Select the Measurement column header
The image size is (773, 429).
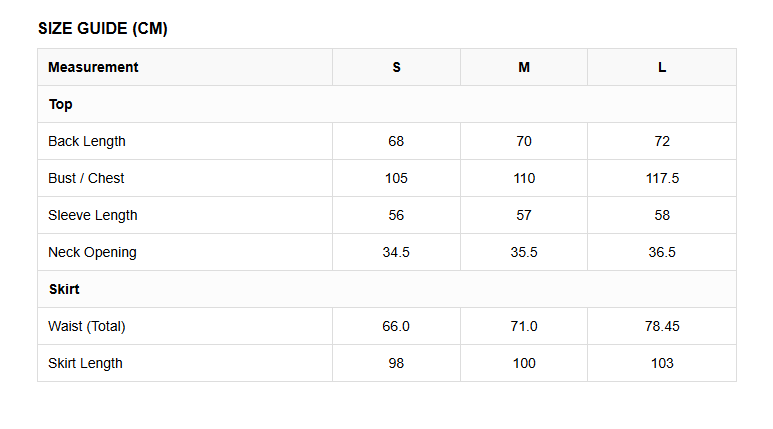pos(185,67)
